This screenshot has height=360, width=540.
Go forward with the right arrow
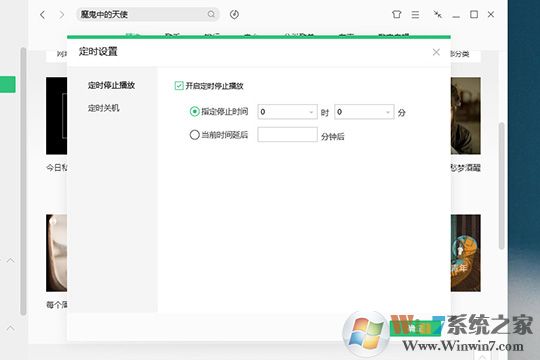[62, 14]
